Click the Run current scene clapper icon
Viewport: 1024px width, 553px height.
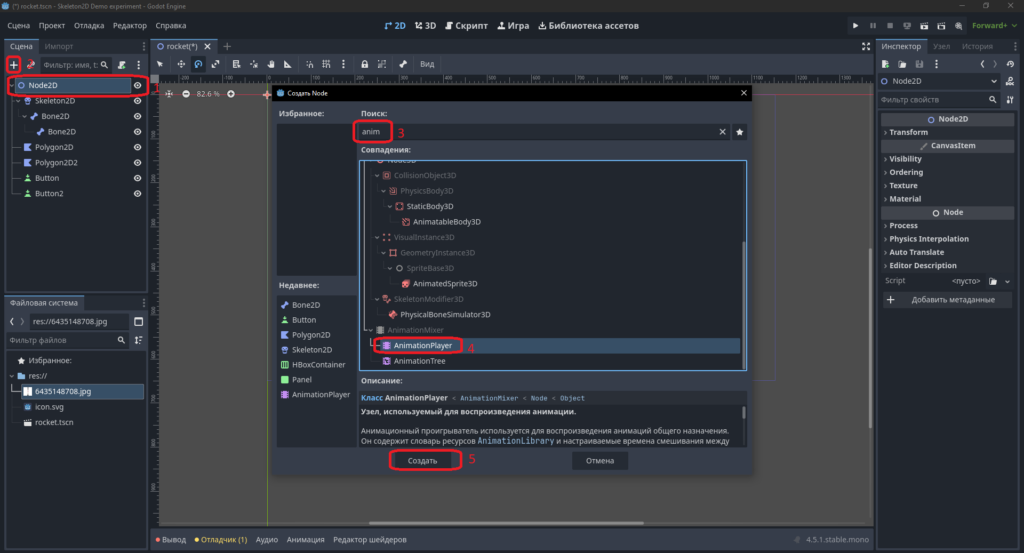point(924,25)
